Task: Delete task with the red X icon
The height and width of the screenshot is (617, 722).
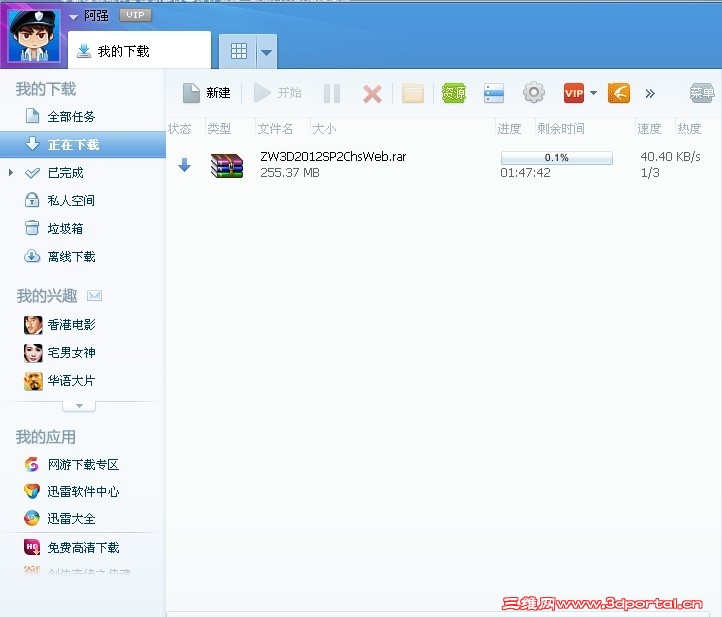Action: click(x=372, y=94)
